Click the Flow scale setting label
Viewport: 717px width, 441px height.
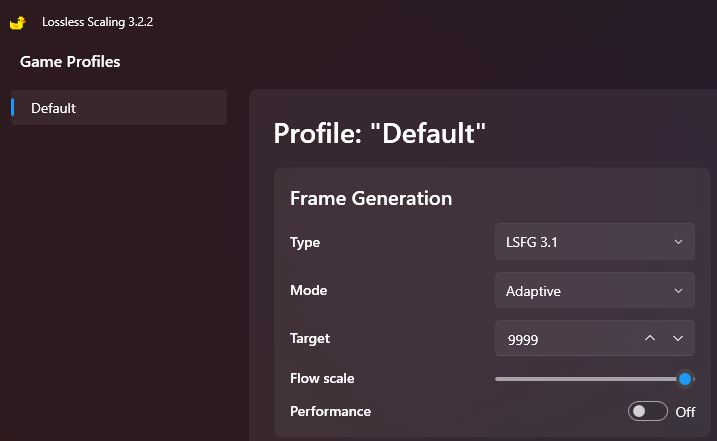[322, 379]
